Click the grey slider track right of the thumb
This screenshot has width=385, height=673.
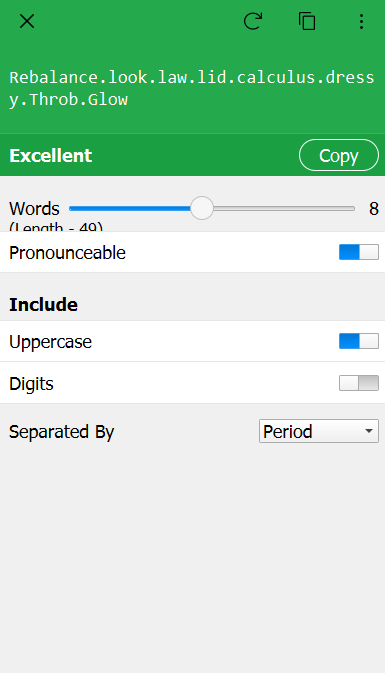284,209
